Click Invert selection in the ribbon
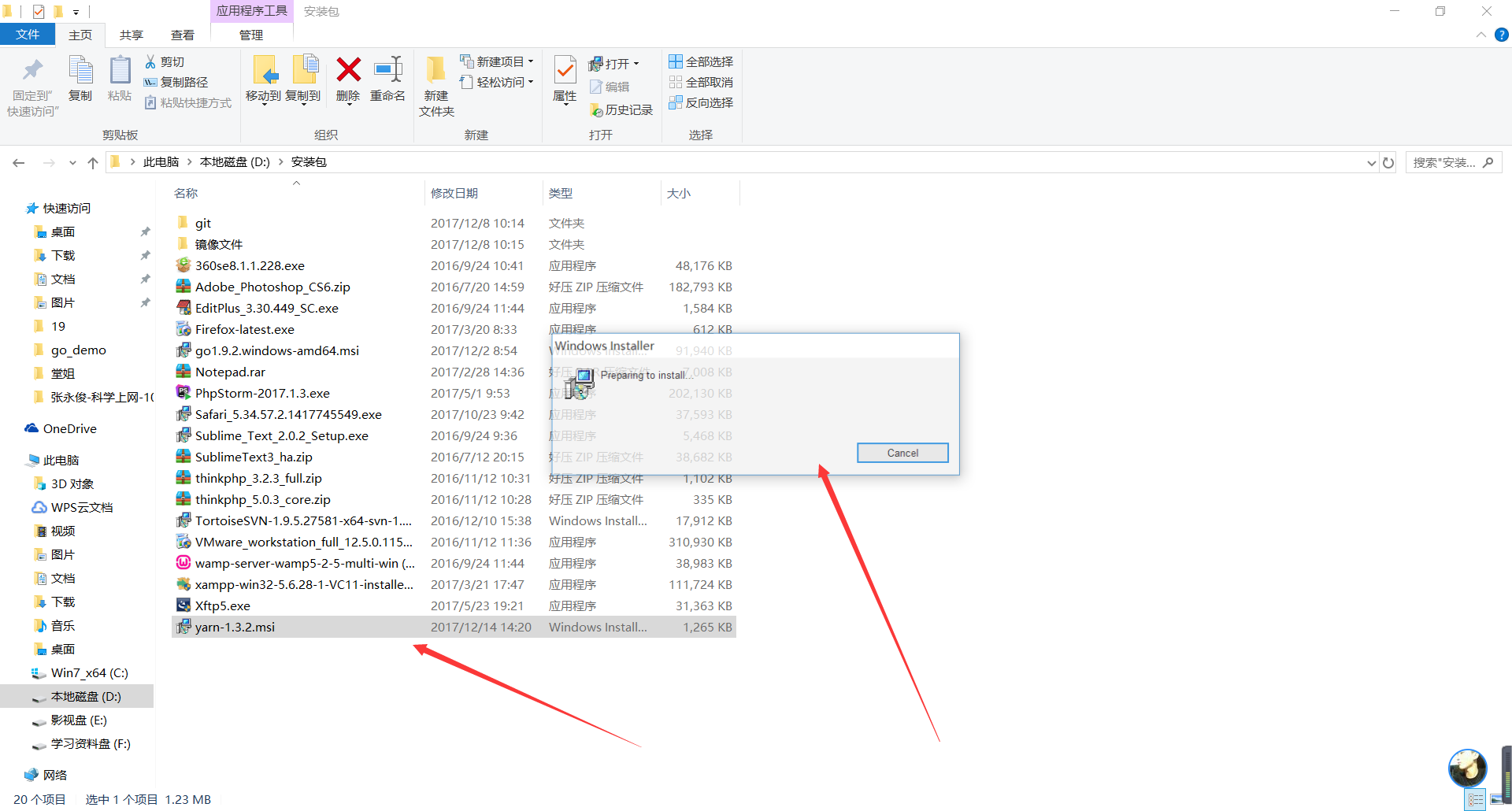Image resolution: width=1512 pixels, height=811 pixels. [x=701, y=102]
